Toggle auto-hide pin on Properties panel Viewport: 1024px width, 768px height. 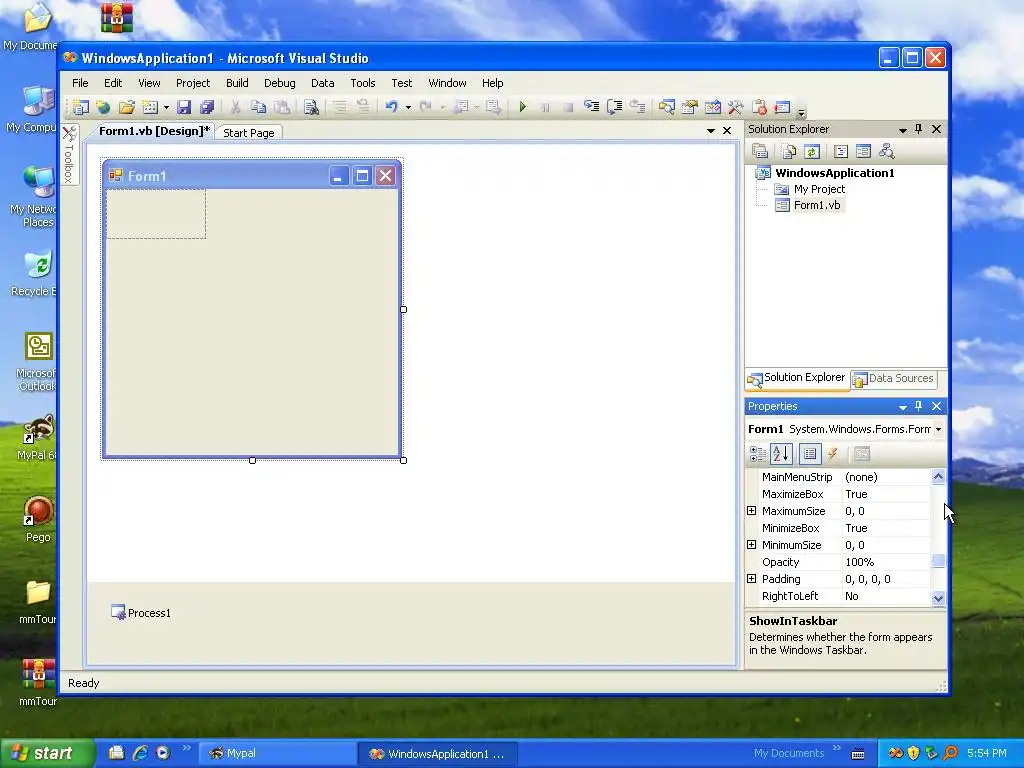pos(919,406)
